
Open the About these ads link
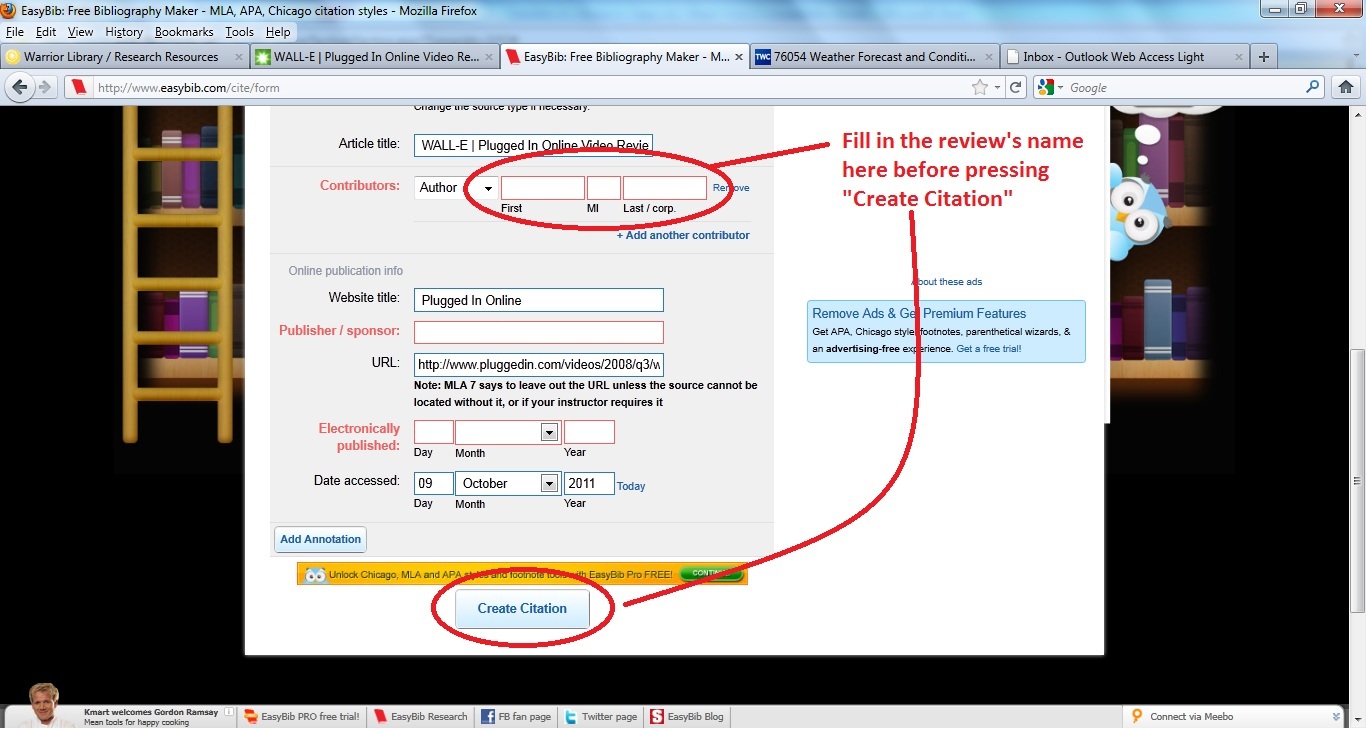(947, 282)
